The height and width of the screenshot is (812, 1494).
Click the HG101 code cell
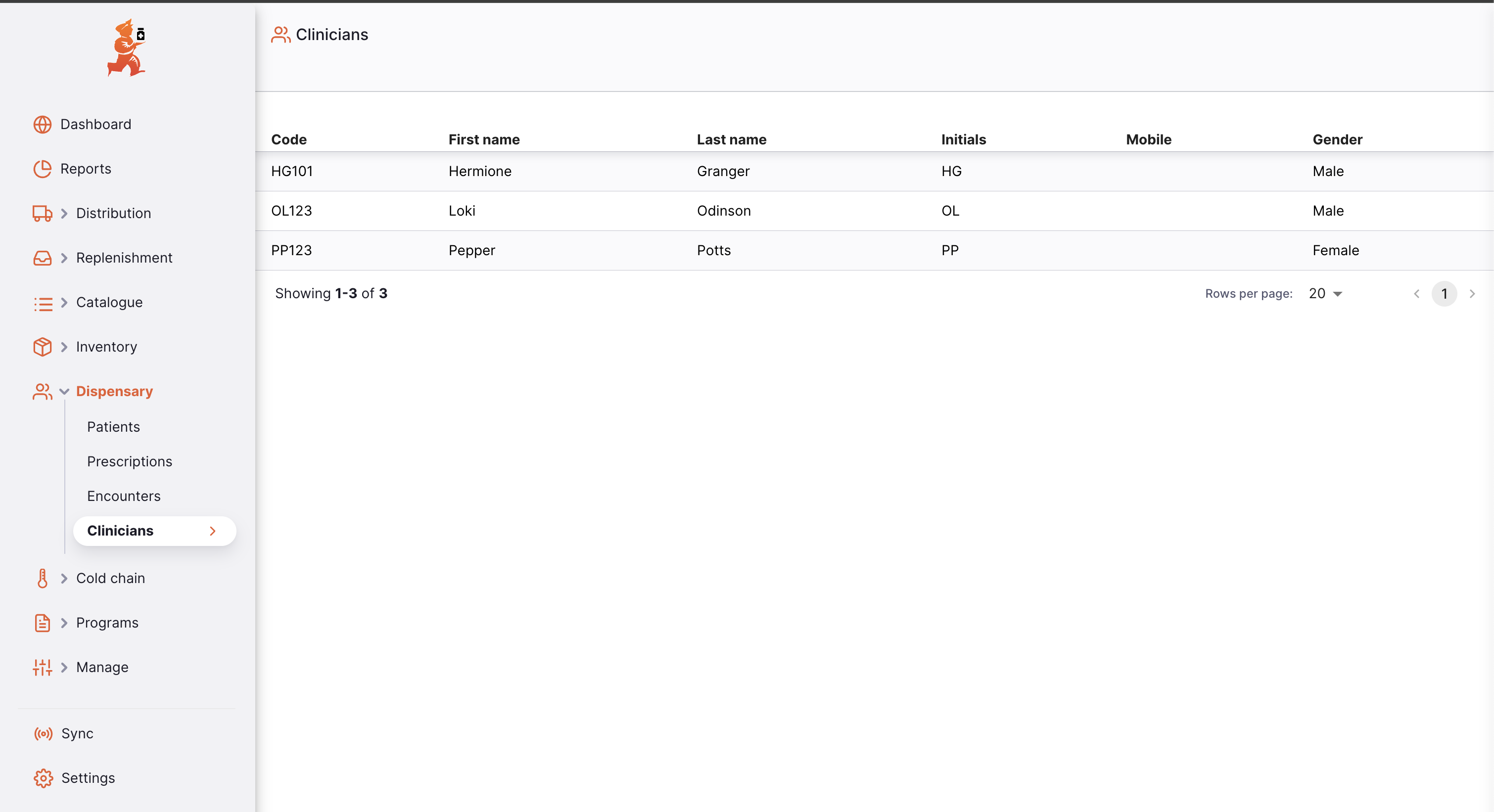(x=292, y=172)
